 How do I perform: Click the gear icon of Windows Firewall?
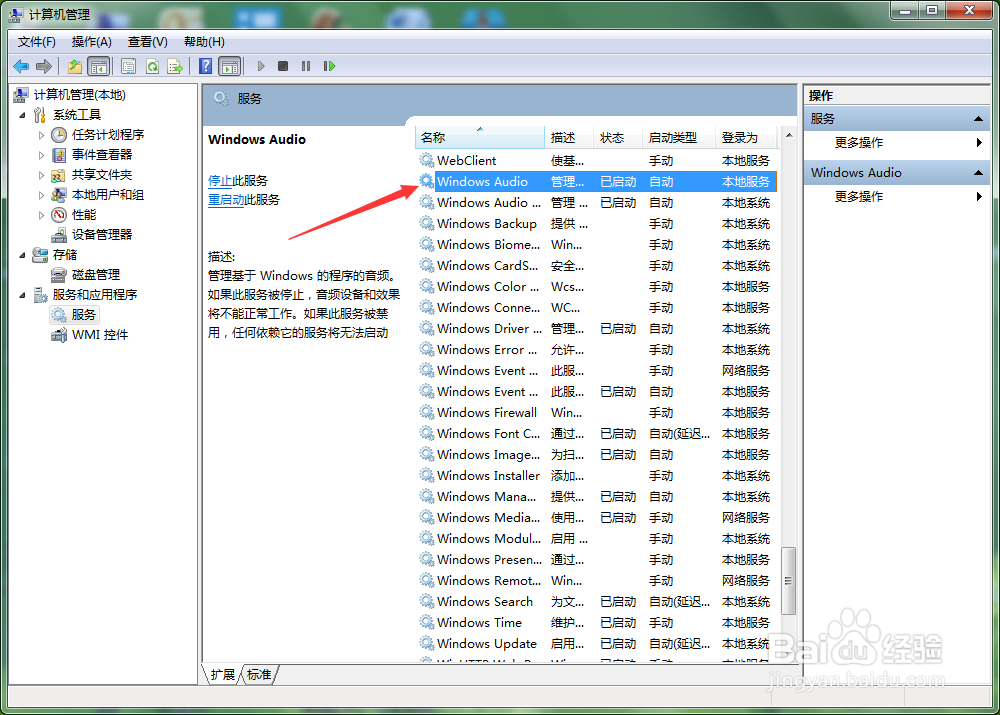(426, 412)
